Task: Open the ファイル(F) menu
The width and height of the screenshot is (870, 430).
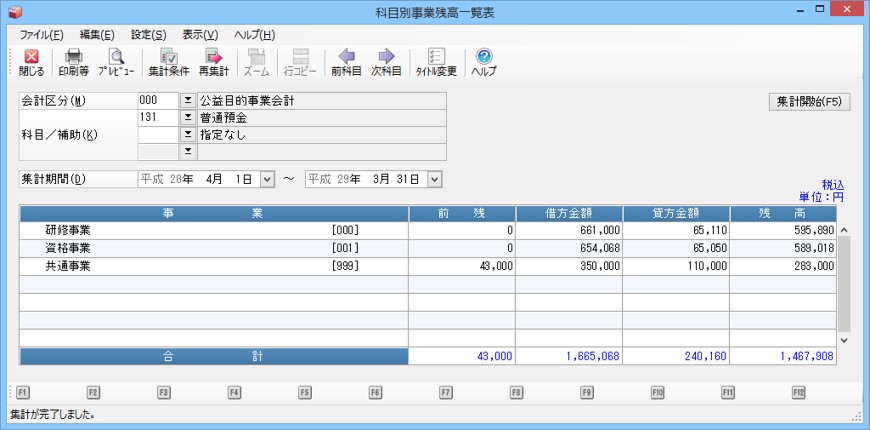Action: (42, 34)
